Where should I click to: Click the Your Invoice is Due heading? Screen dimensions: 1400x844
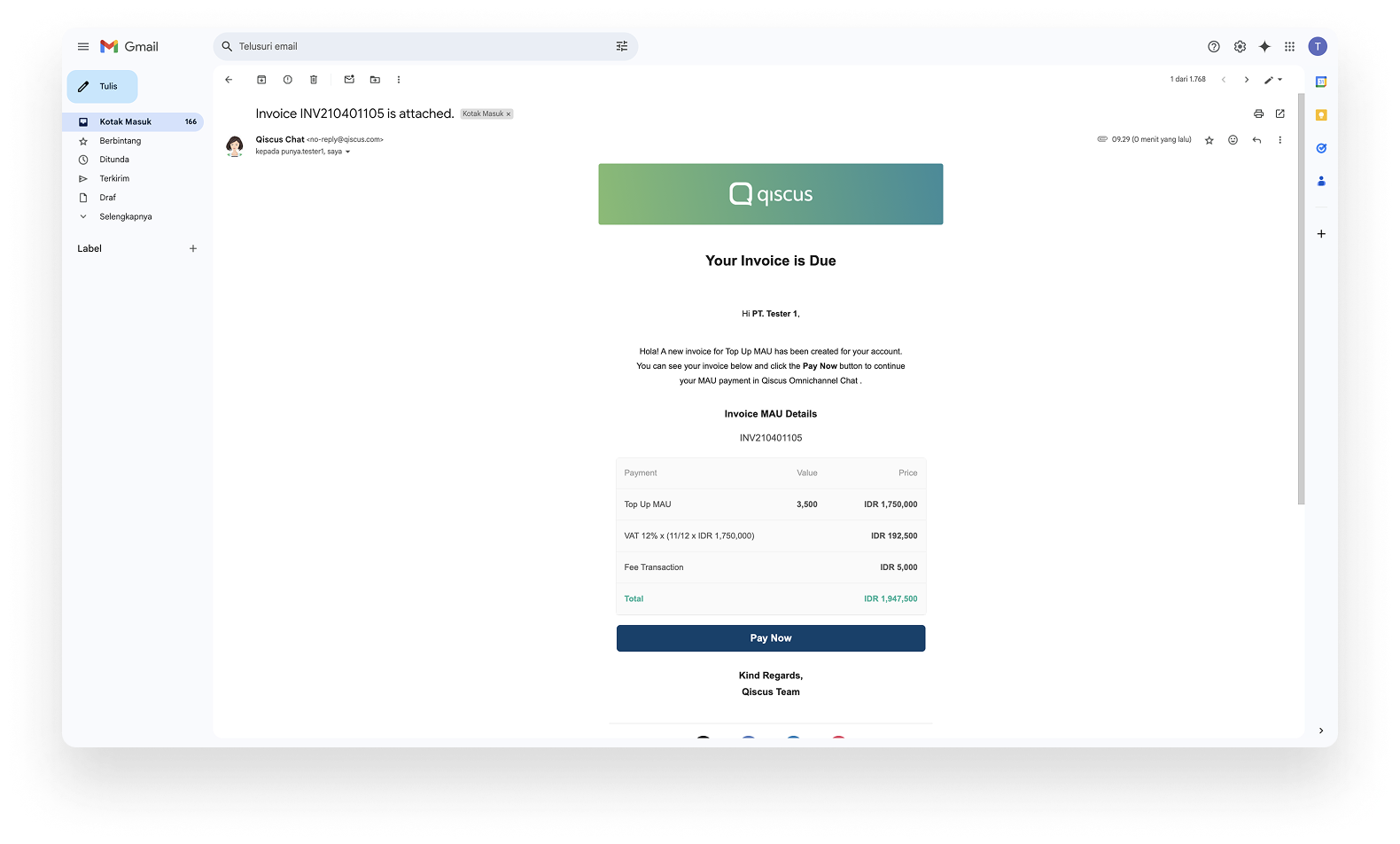point(771,261)
